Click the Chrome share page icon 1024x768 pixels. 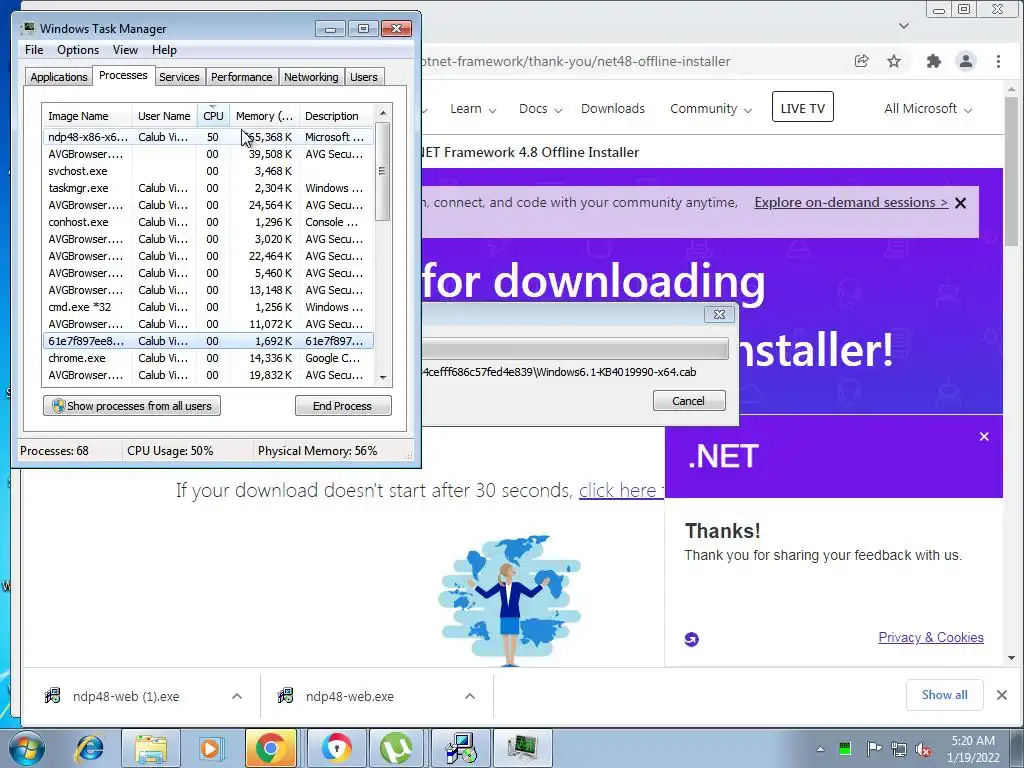pos(861,61)
